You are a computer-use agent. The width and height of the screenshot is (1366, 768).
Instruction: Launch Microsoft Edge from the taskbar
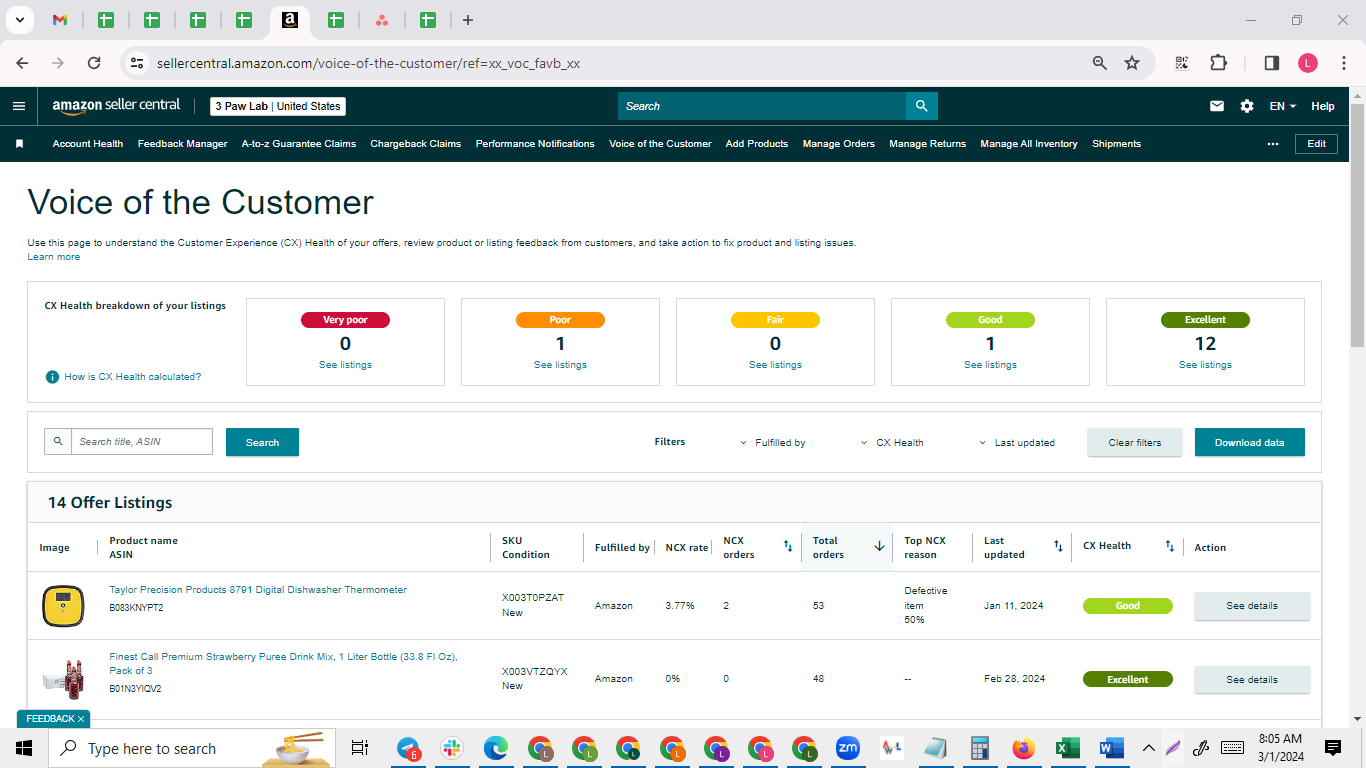click(496, 748)
